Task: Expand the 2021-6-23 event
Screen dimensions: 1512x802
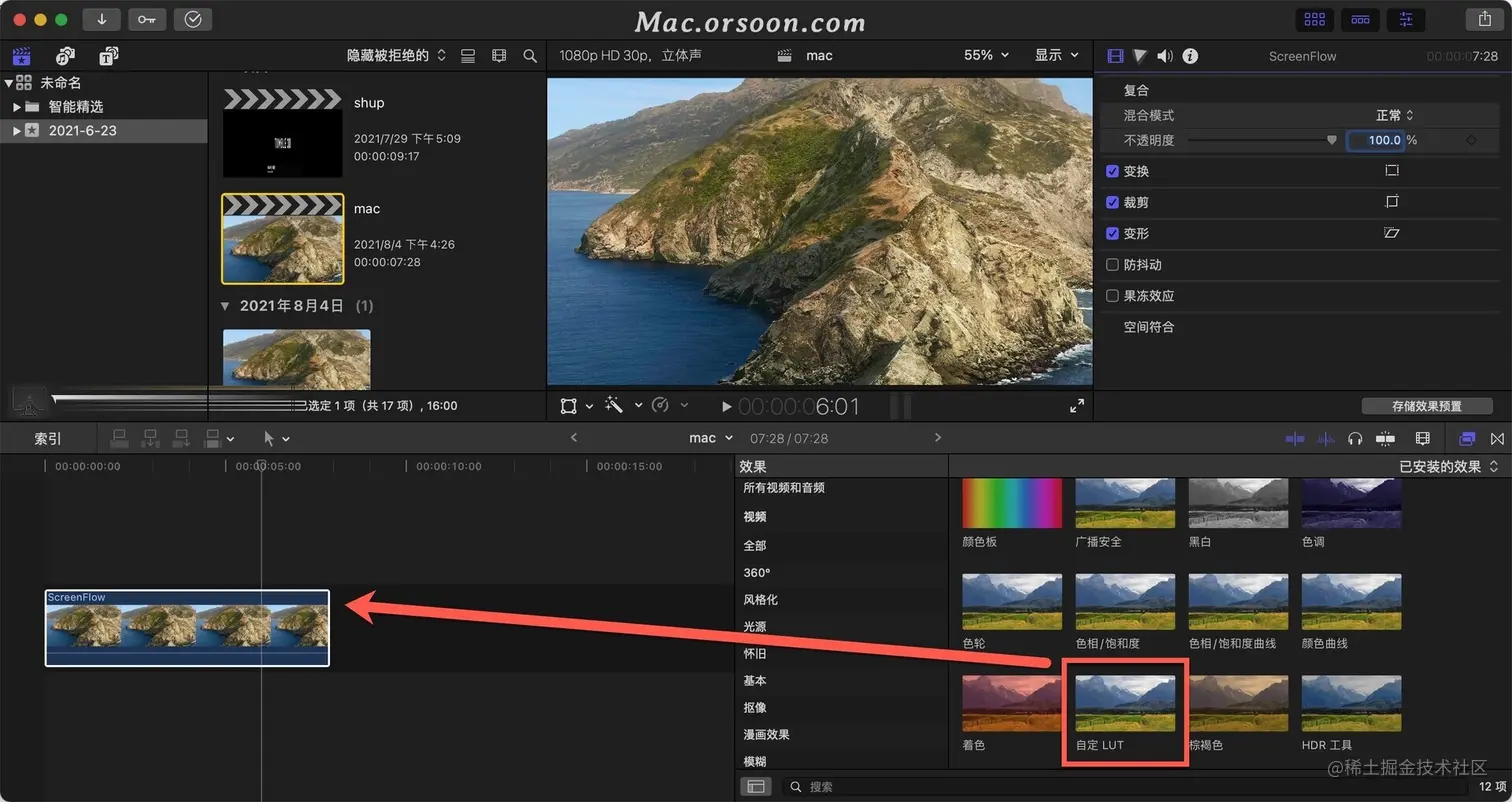Action: click(17, 130)
